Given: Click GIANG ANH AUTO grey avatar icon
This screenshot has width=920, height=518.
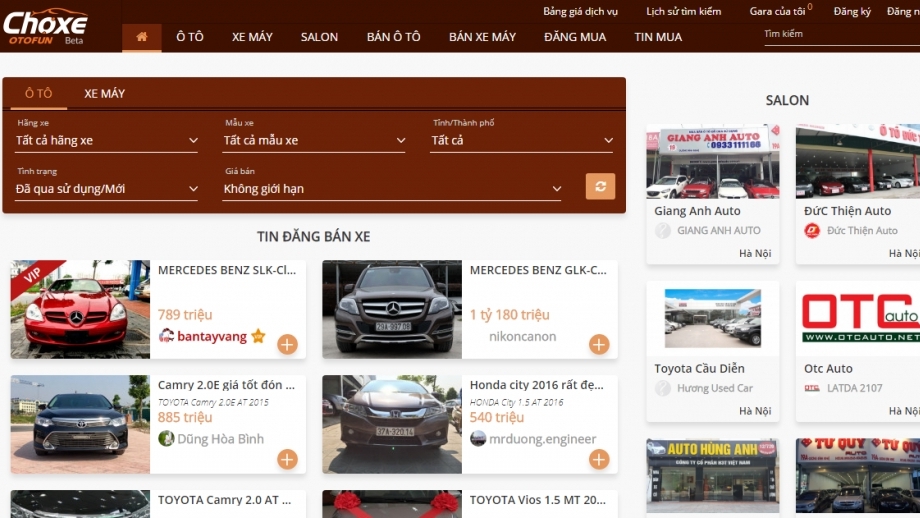Looking at the screenshot, I should tap(663, 231).
